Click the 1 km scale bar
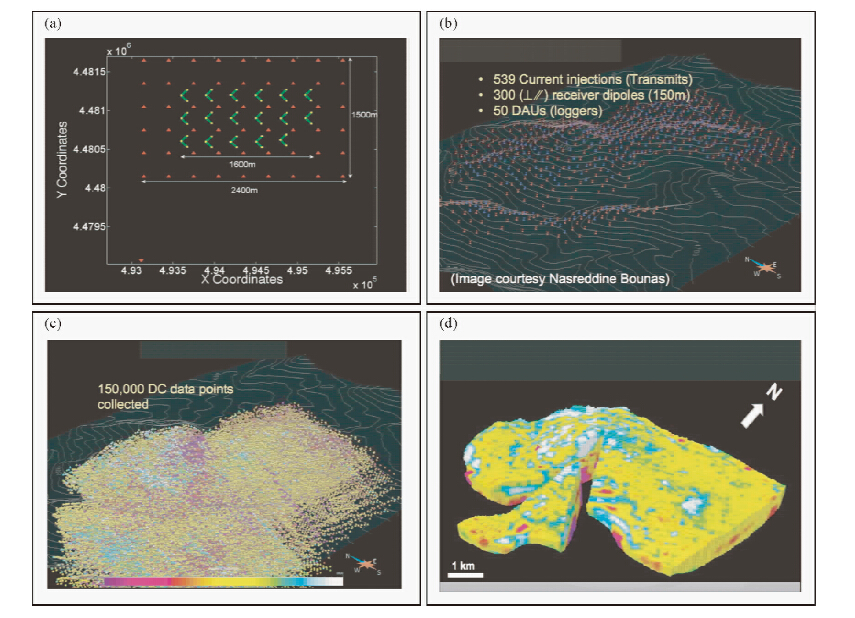 [x=465, y=573]
